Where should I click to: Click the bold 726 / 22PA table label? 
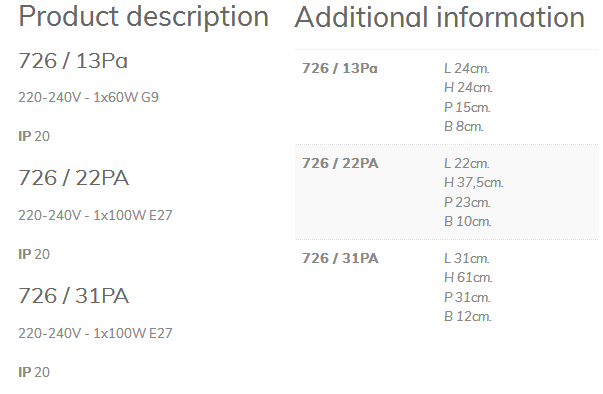tap(340, 163)
